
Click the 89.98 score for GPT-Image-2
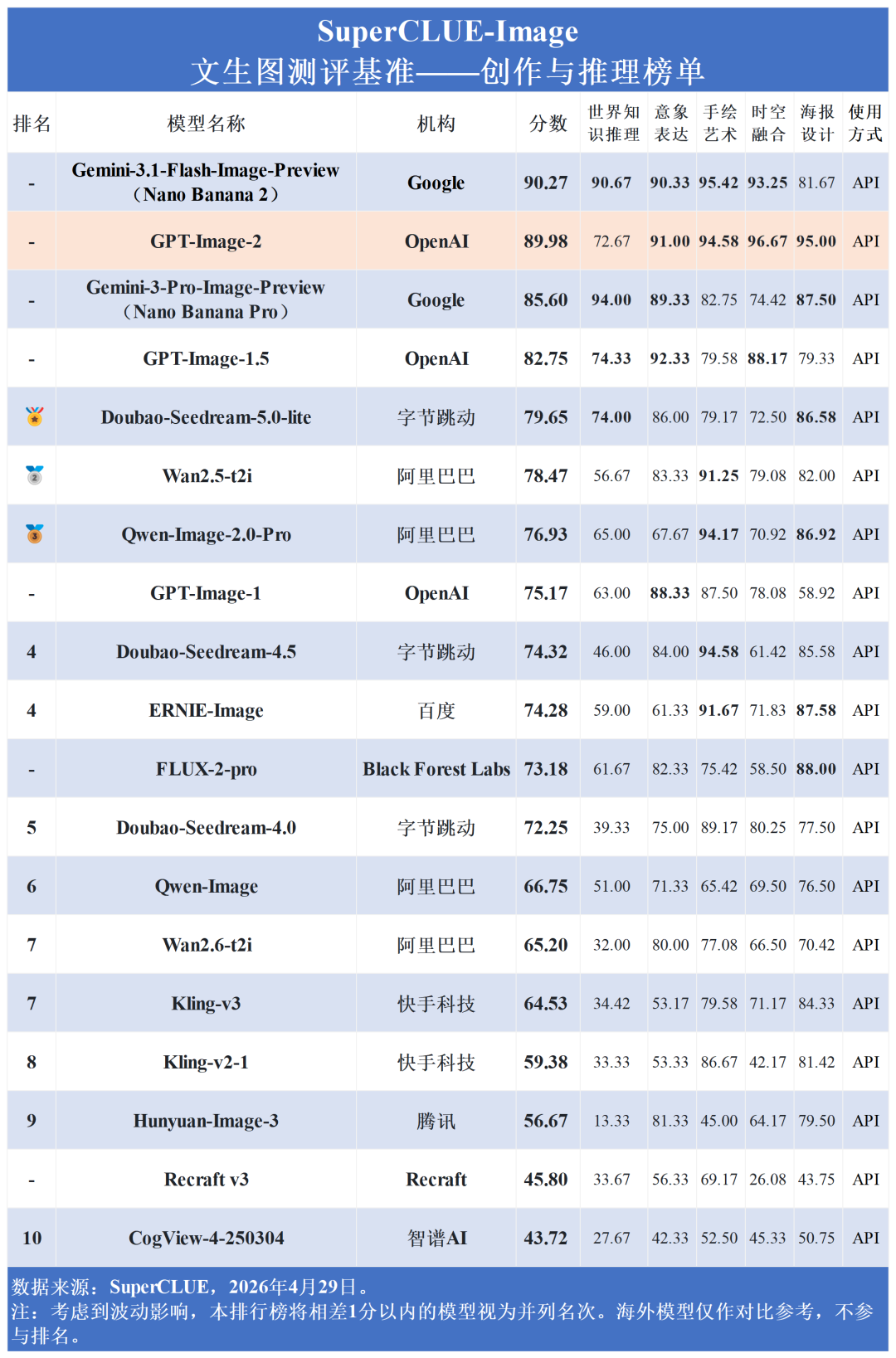(x=546, y=241)
